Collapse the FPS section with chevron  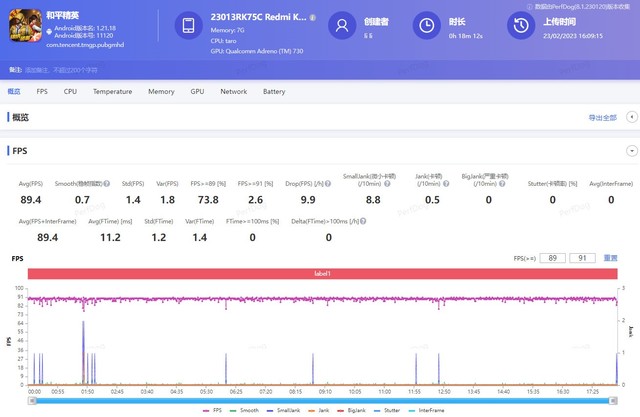(x=630, y=150)
